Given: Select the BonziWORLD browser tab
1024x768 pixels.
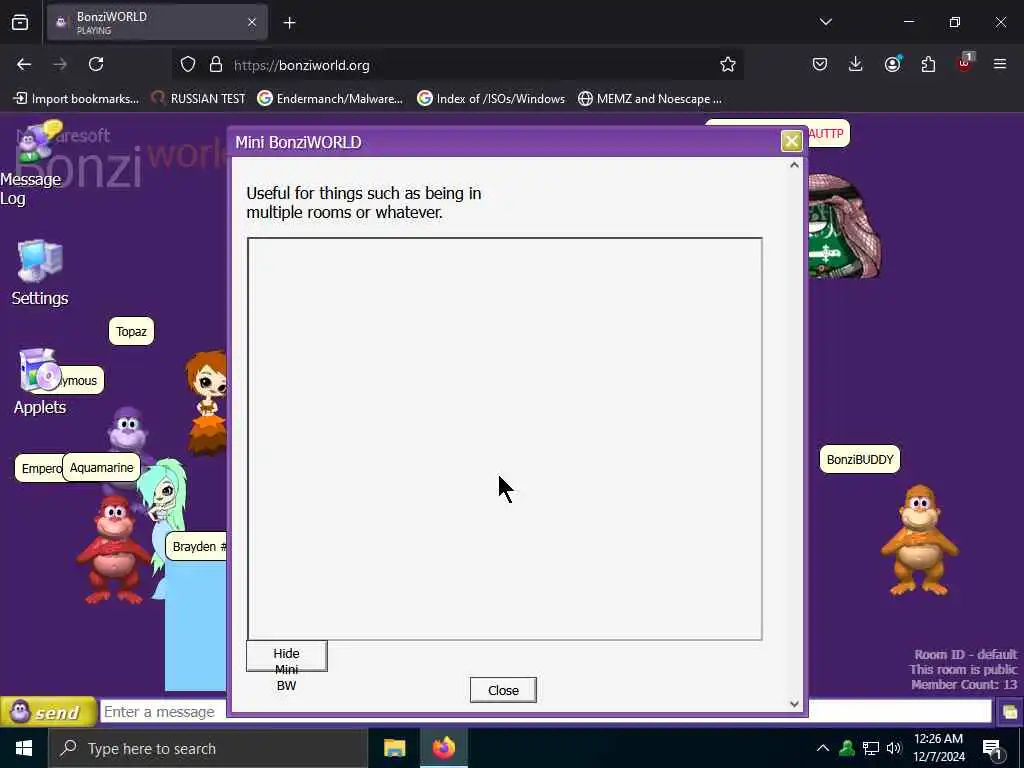Looking at the screenshot, I should (x=157, y=22).
